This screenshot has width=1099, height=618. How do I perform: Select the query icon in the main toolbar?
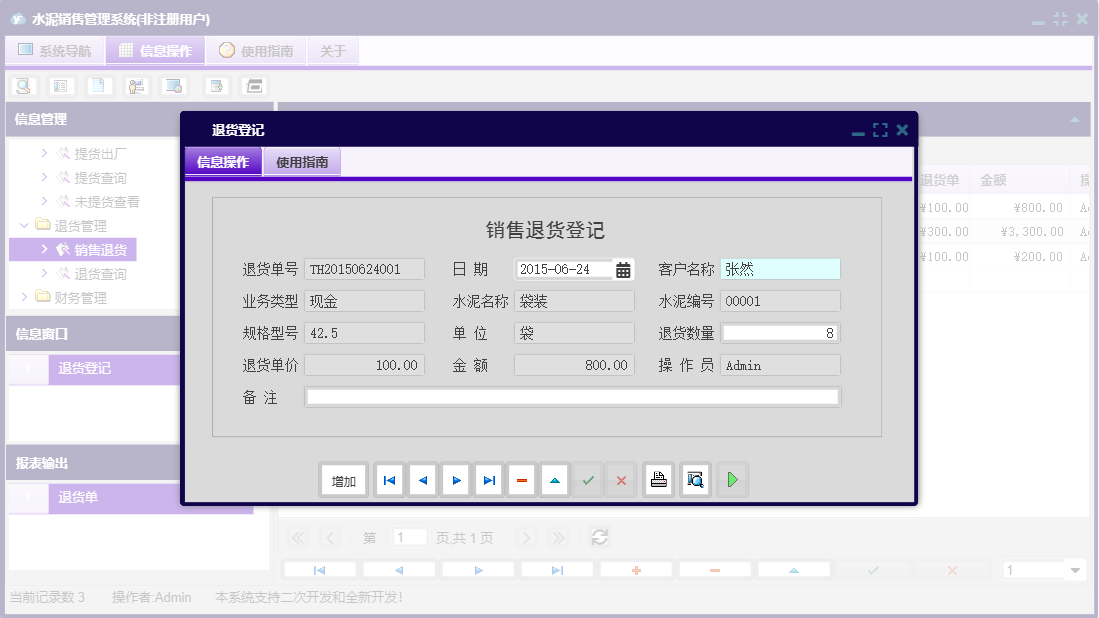tap(22, 86)
